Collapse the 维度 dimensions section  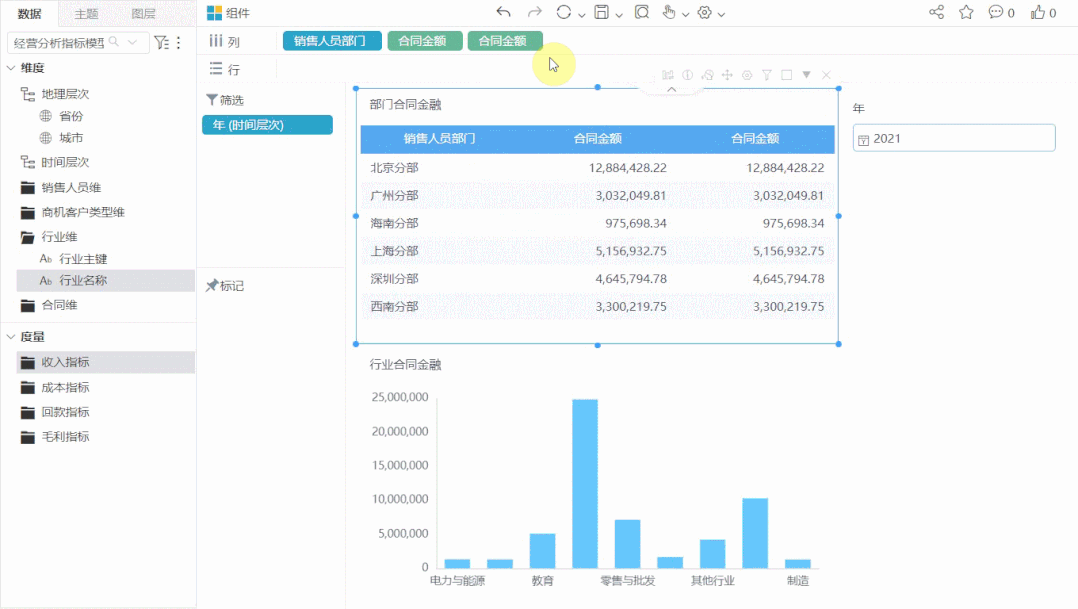(x=11, y=68)
